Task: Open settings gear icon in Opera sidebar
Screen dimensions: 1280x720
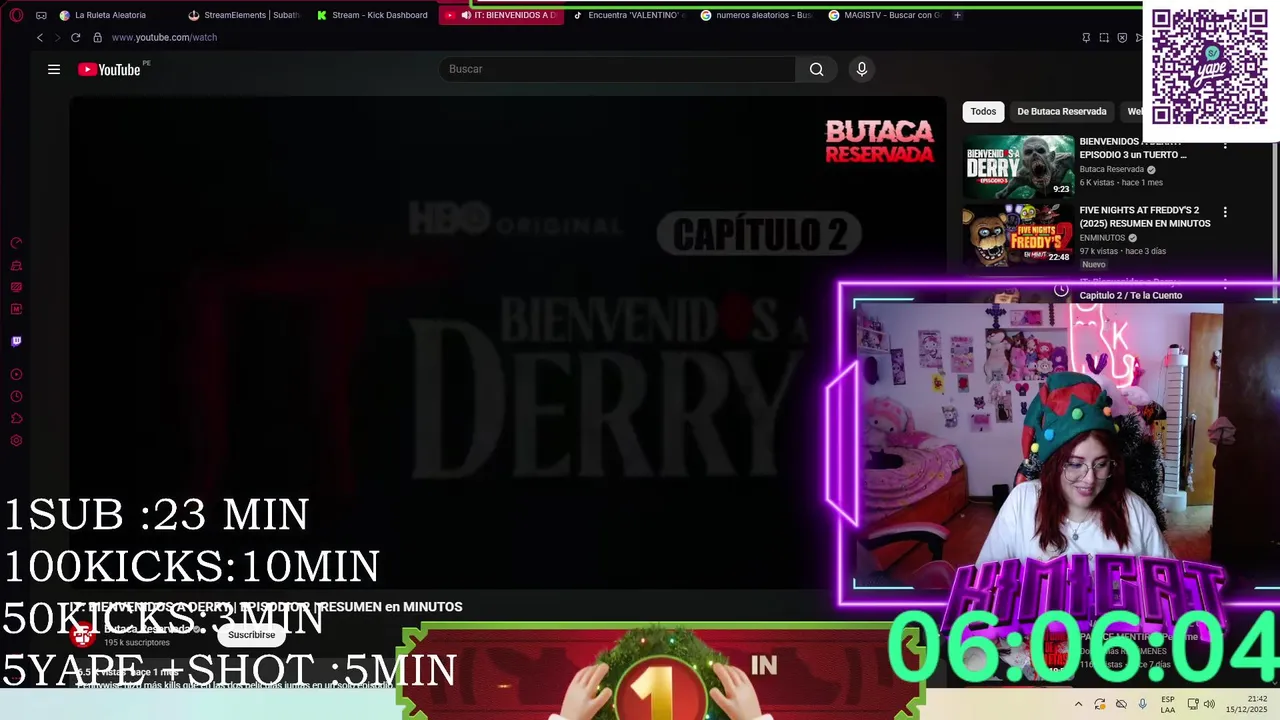Action: (16, 441)
